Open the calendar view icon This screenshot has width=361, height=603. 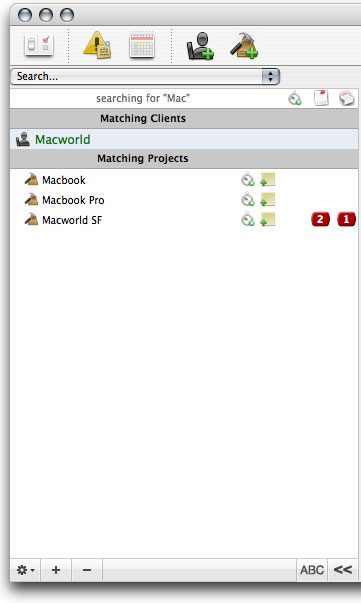tap(142, 46)
